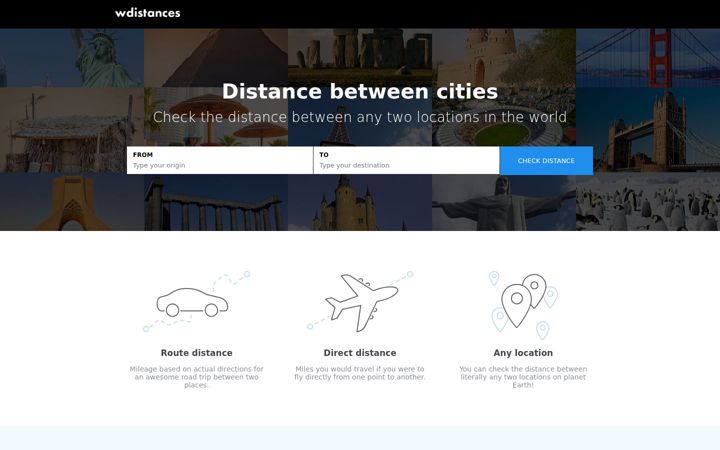Click the pyramid photo
Screen dimensions: 720x450
click(216, 58)
